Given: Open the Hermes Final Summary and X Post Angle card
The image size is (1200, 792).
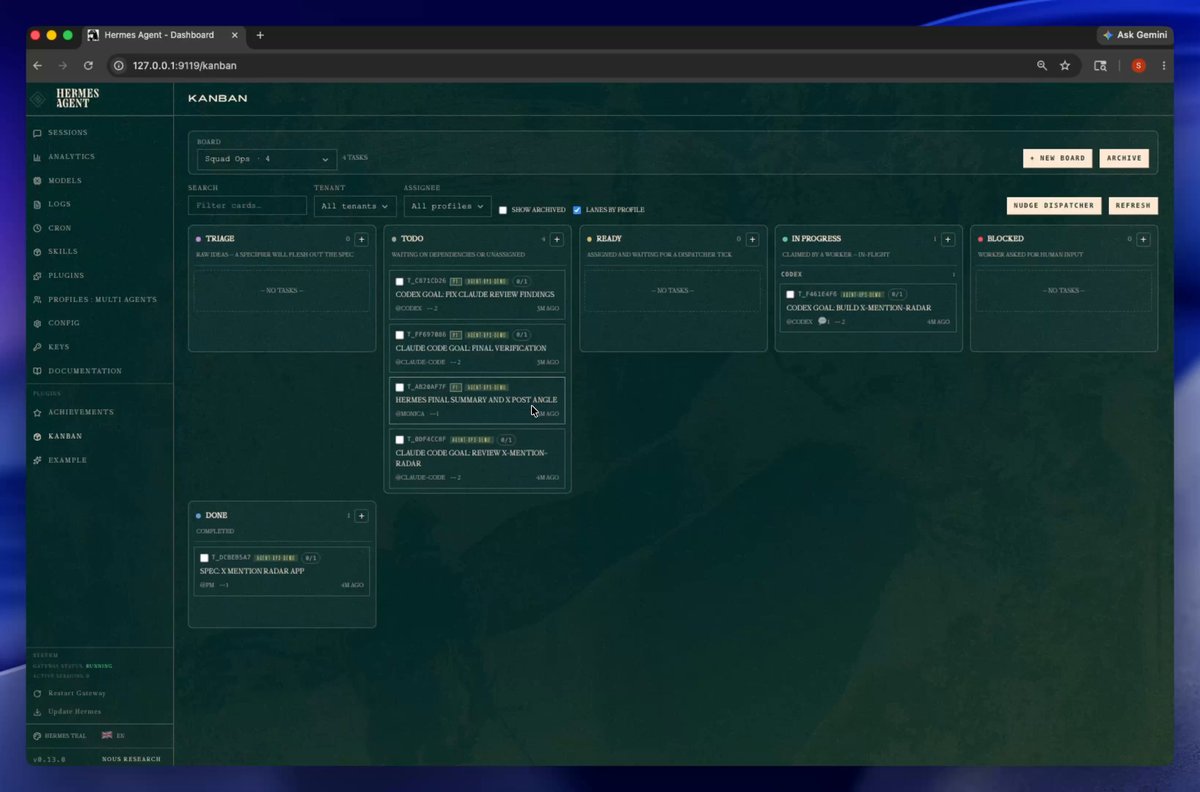Looking at the screenshot, I should tap(477, 400).
